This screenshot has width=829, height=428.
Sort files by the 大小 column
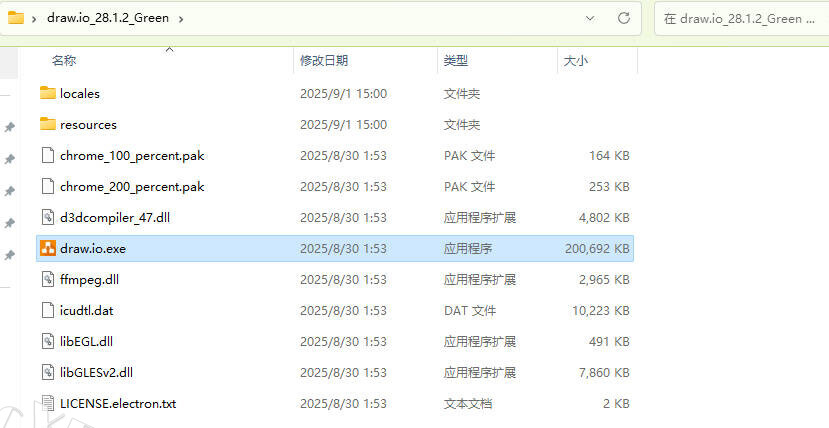tap(576, 61)
